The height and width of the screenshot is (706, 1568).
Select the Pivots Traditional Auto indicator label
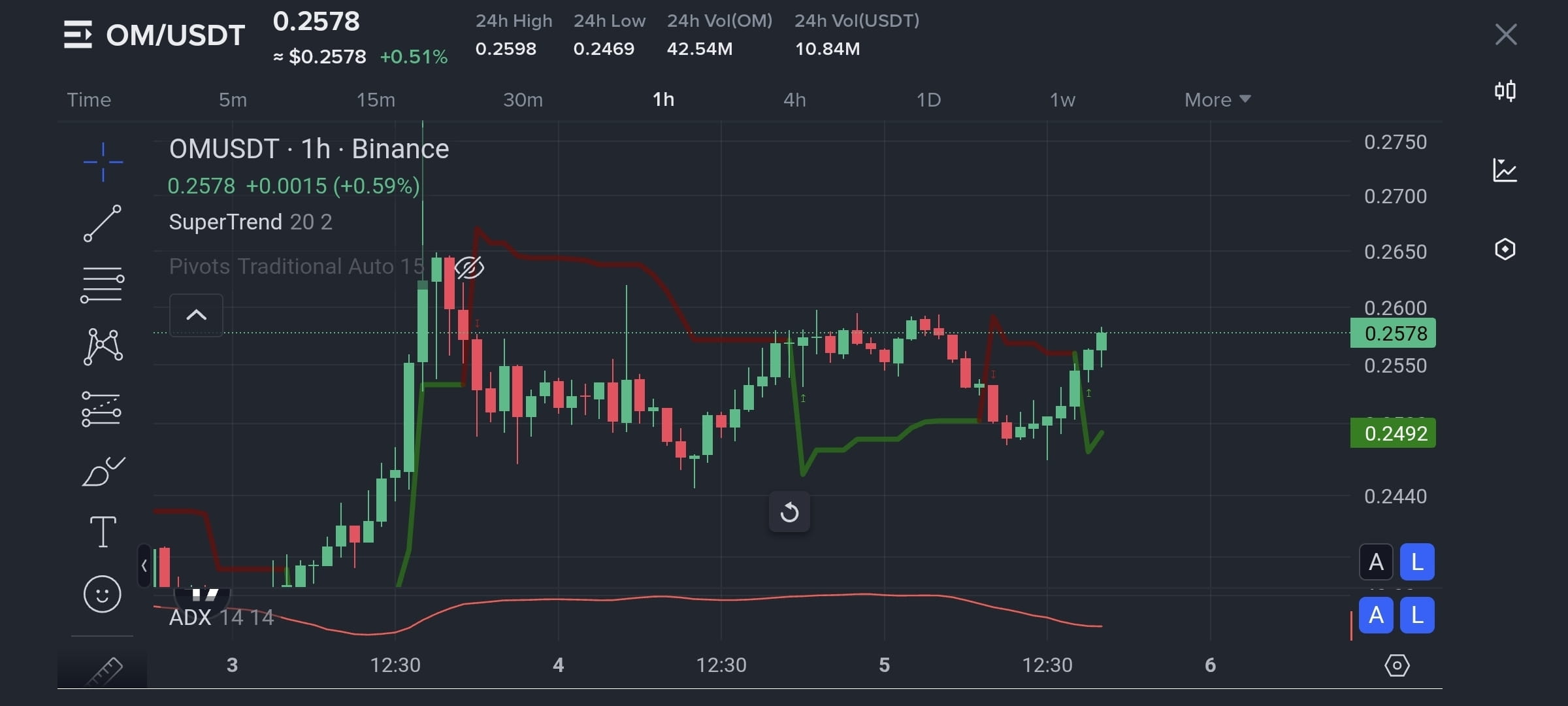click(x=297, y=267)
